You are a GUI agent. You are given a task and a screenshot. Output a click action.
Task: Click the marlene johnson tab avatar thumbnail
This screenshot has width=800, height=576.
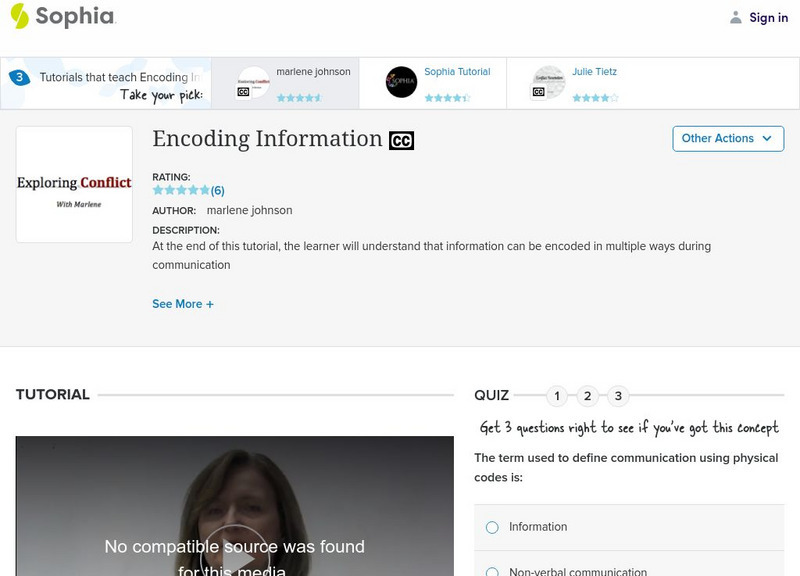254,82
